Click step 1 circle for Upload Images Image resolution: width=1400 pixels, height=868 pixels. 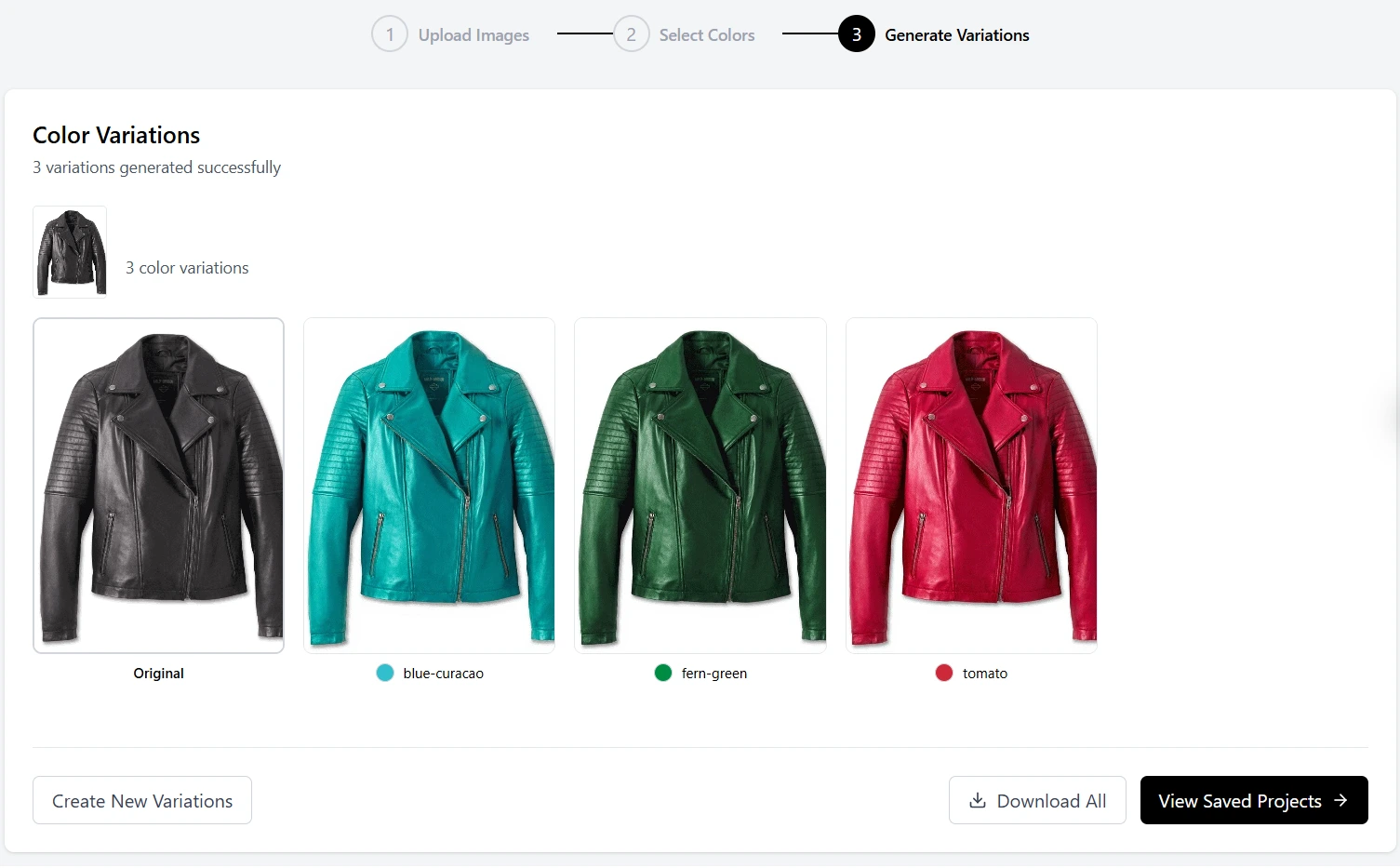click(x=390, y=34)
